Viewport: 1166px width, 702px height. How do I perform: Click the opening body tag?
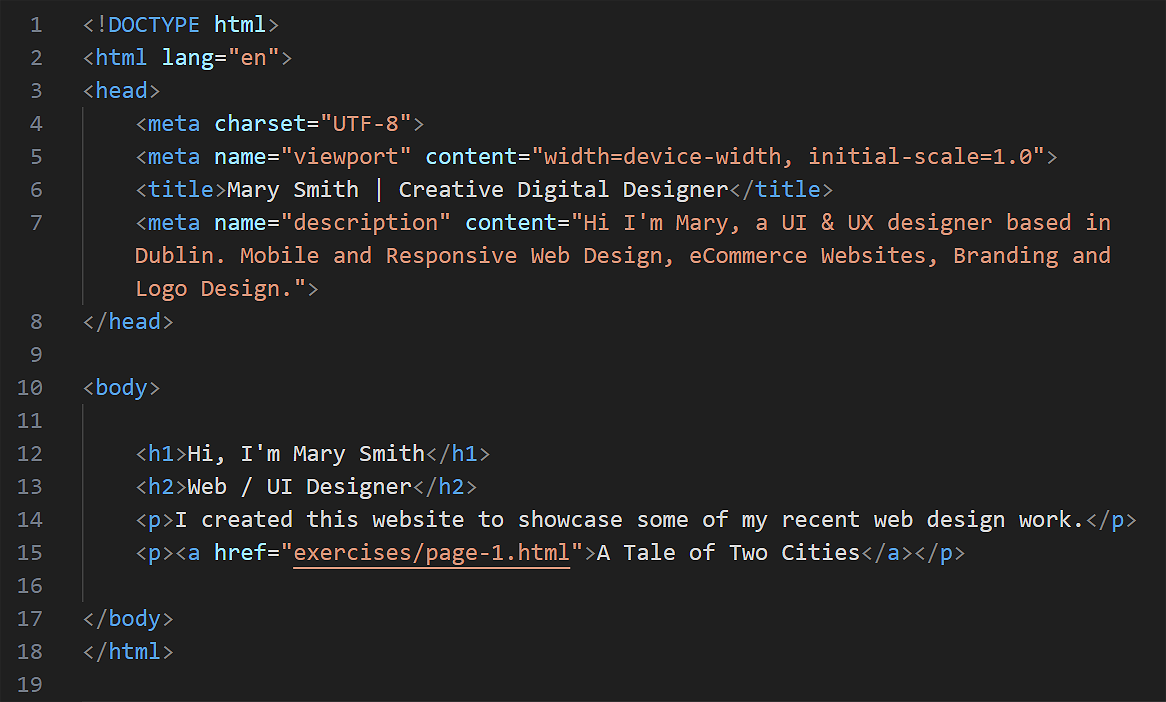click(121, 387)
